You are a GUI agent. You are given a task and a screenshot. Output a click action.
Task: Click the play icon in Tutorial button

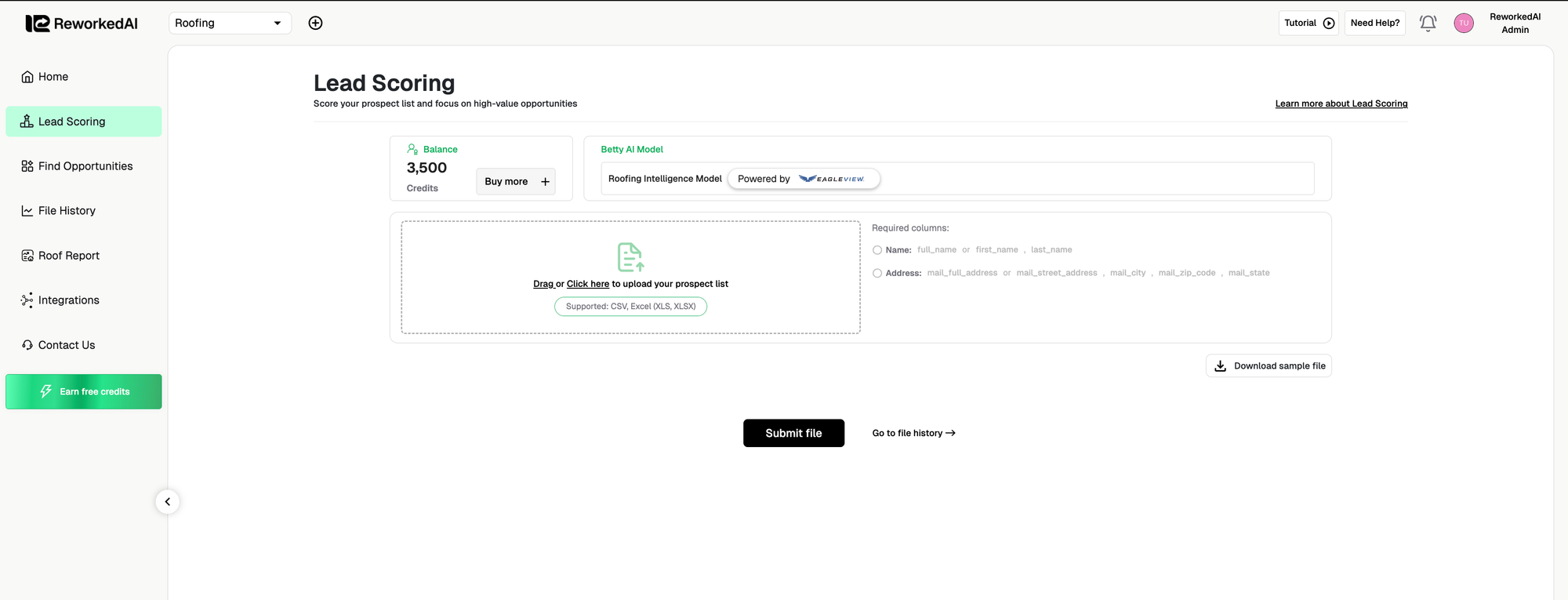pyautogui.click(x=1329, y=24)
